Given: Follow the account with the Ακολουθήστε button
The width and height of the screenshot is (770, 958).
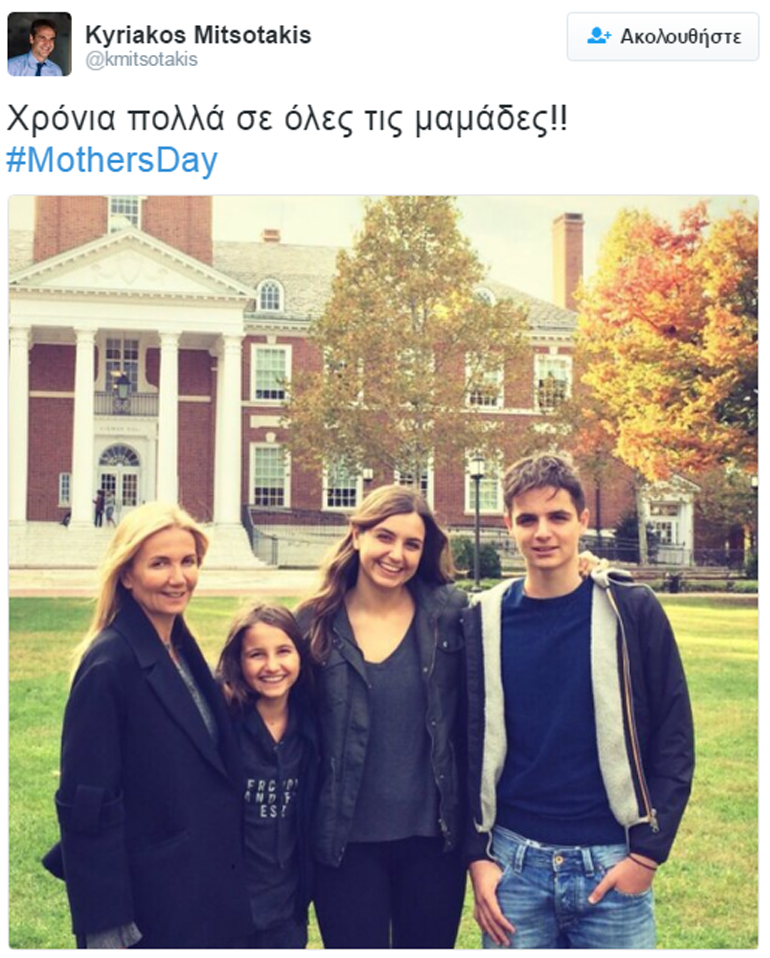Looking at the screenshot, I should coord(662,37).
